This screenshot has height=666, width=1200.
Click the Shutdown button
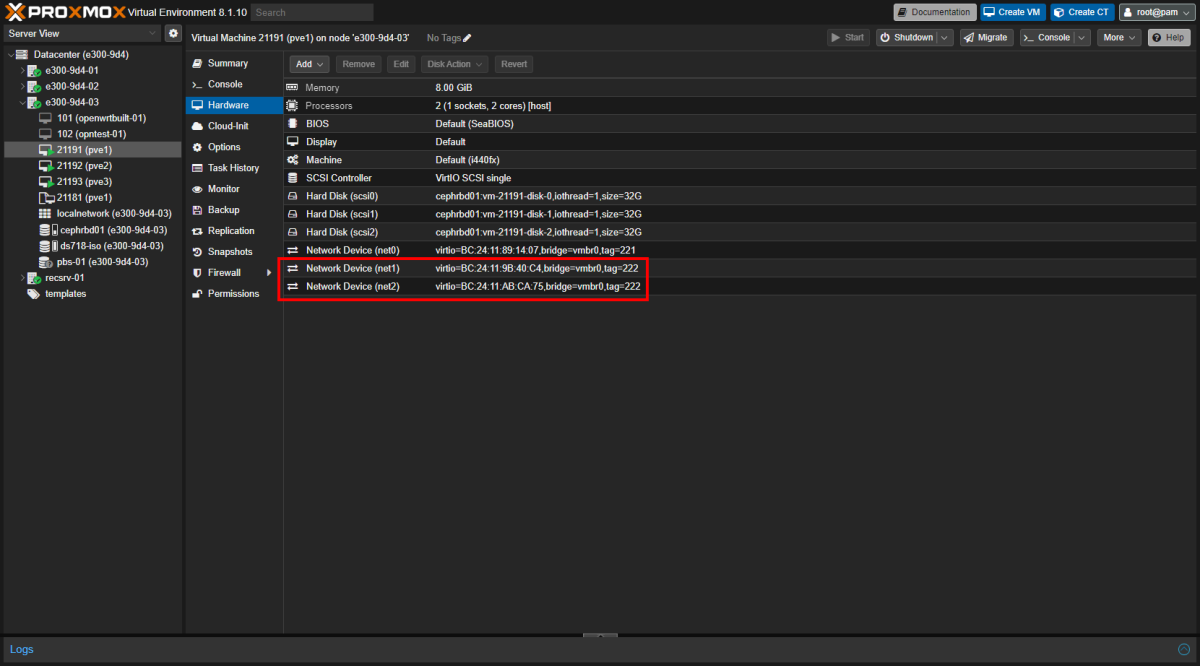pos(907,37)
